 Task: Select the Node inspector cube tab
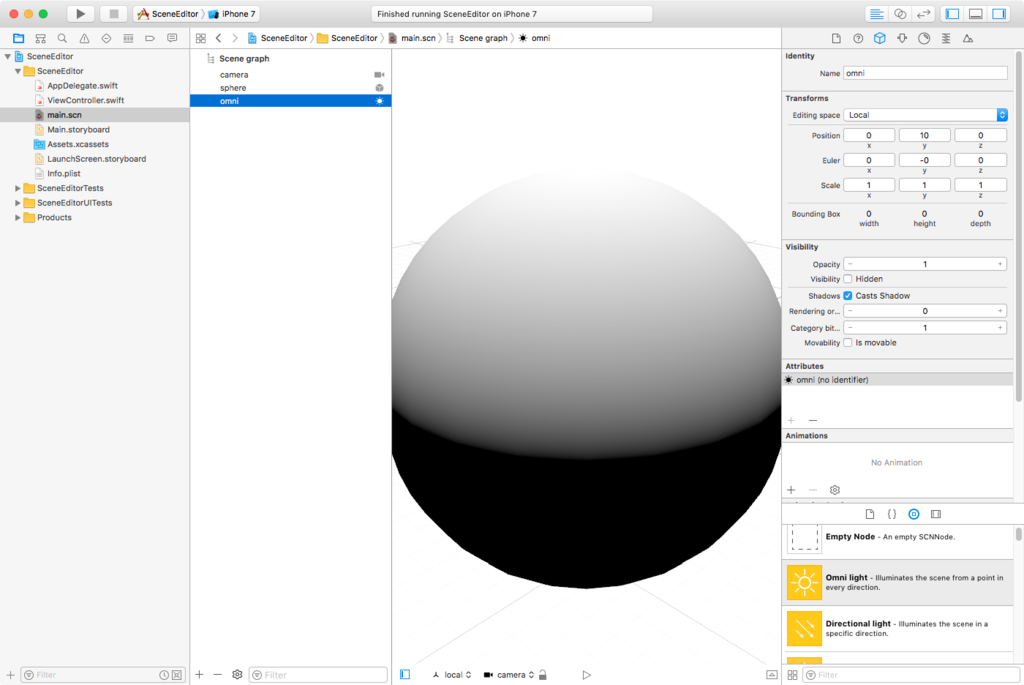pos(880,39)
